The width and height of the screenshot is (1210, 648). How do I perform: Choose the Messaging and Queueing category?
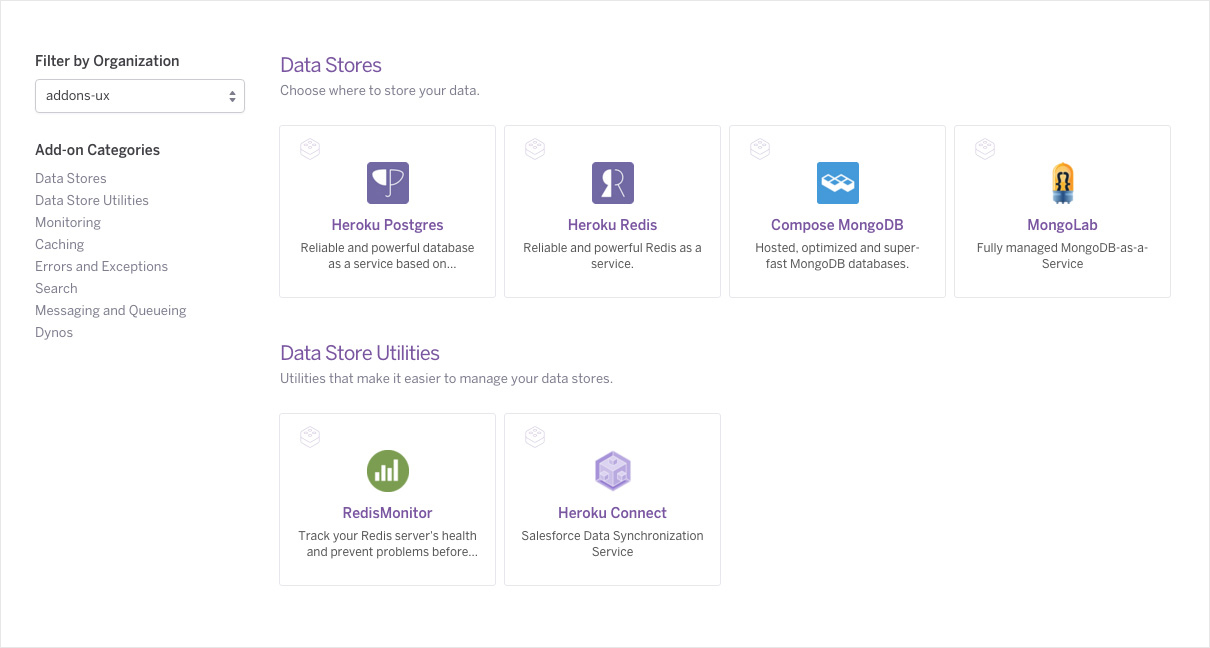pos(111,310)
